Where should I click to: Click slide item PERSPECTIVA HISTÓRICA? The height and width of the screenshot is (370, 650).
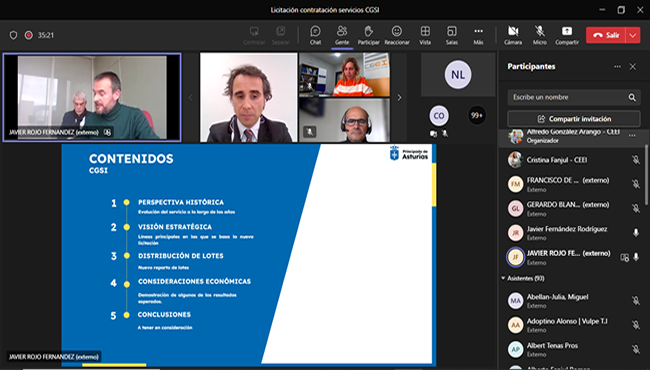click(181, 202)
